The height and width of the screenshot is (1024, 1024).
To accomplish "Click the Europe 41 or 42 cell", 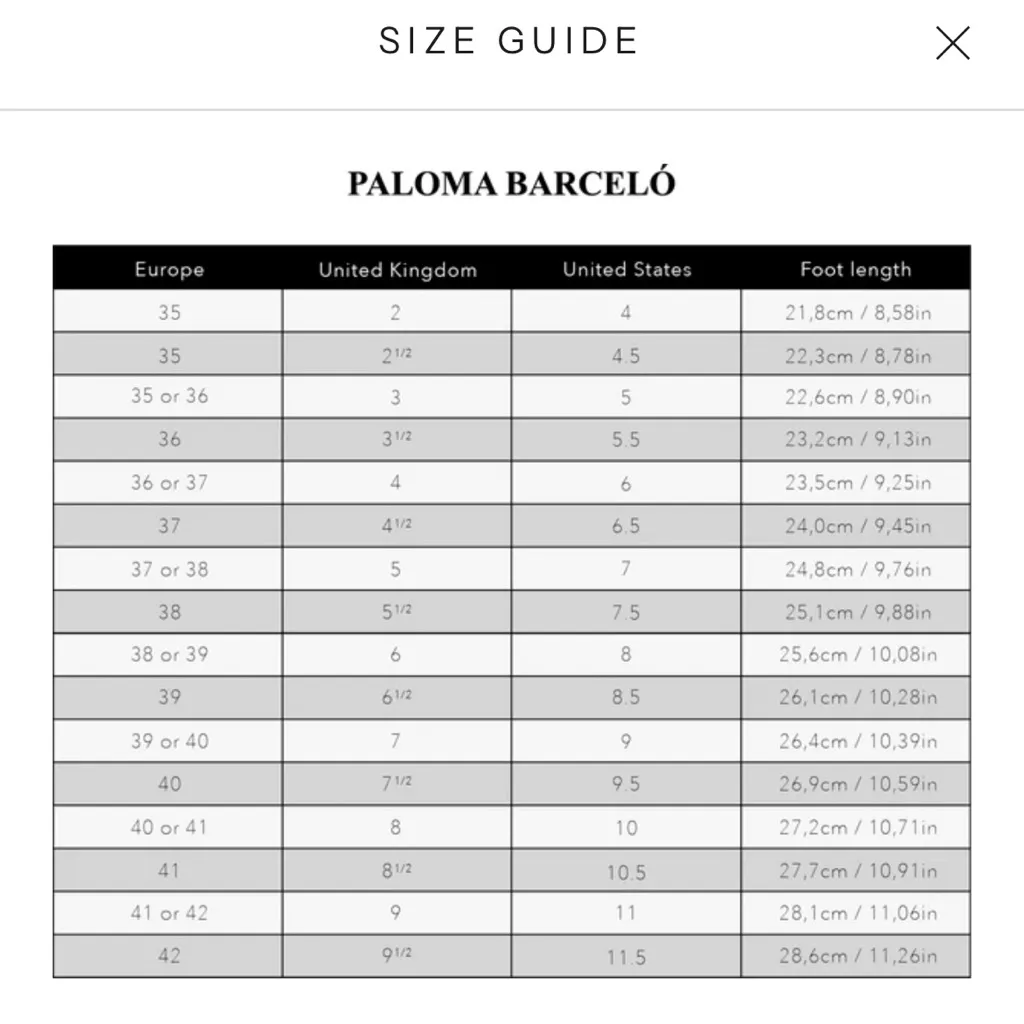I will click(x=169, y=913).
